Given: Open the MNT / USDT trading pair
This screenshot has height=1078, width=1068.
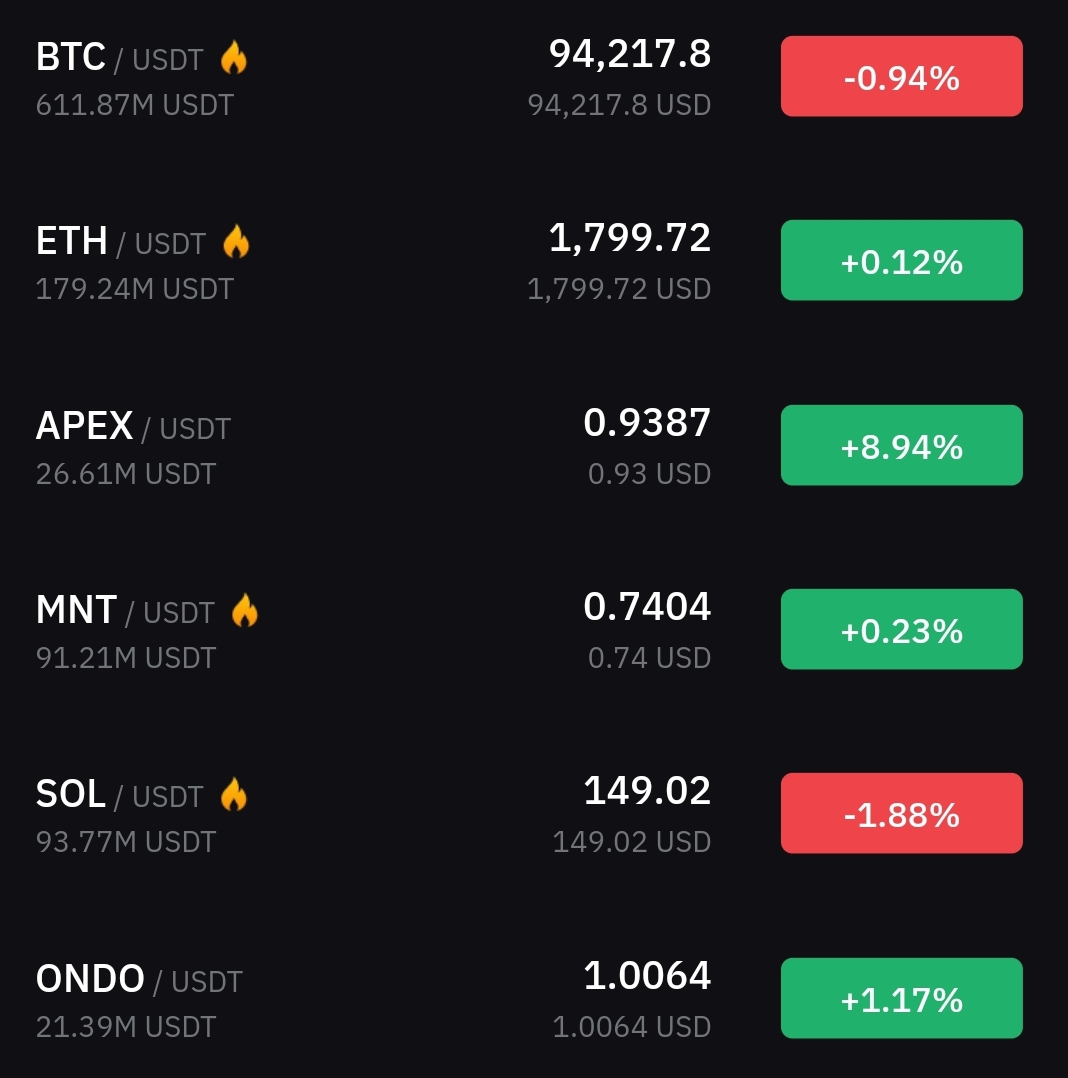Looking at the screenshot, I should tap(125, 610).
